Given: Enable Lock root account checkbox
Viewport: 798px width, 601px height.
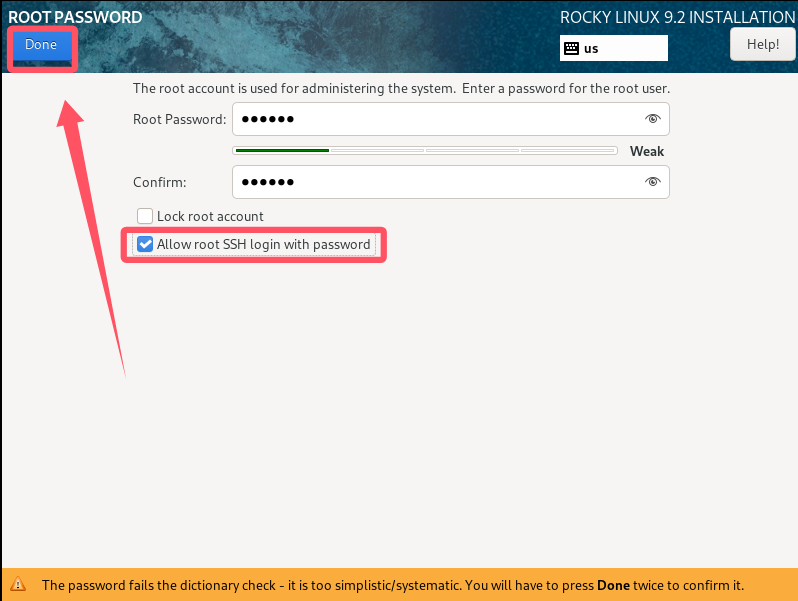Looking at the screenshot, I should pos(145,216).
